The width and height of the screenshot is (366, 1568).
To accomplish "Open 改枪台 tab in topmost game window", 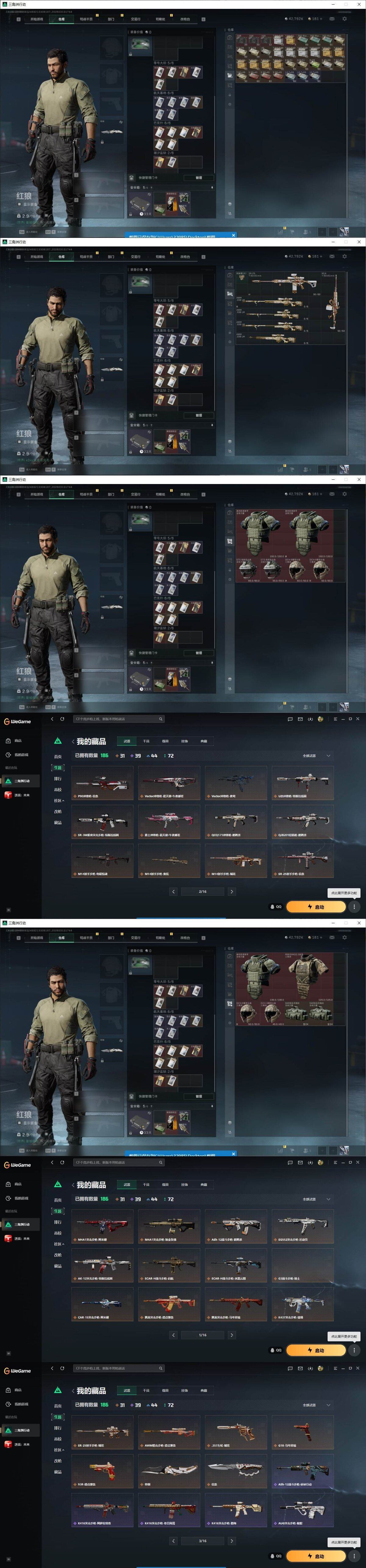I will click(185, 19).
